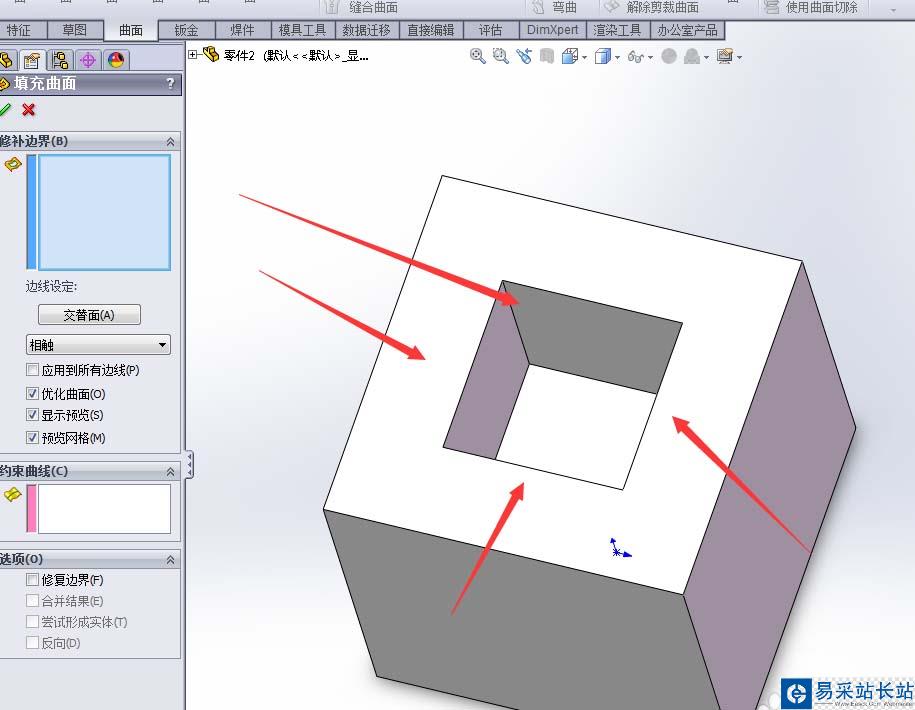The width and height of the screenshot is (915, 710).
Task: Switch to the 焊件 tab
Action: pyautogui.click(x=243, y=30)
